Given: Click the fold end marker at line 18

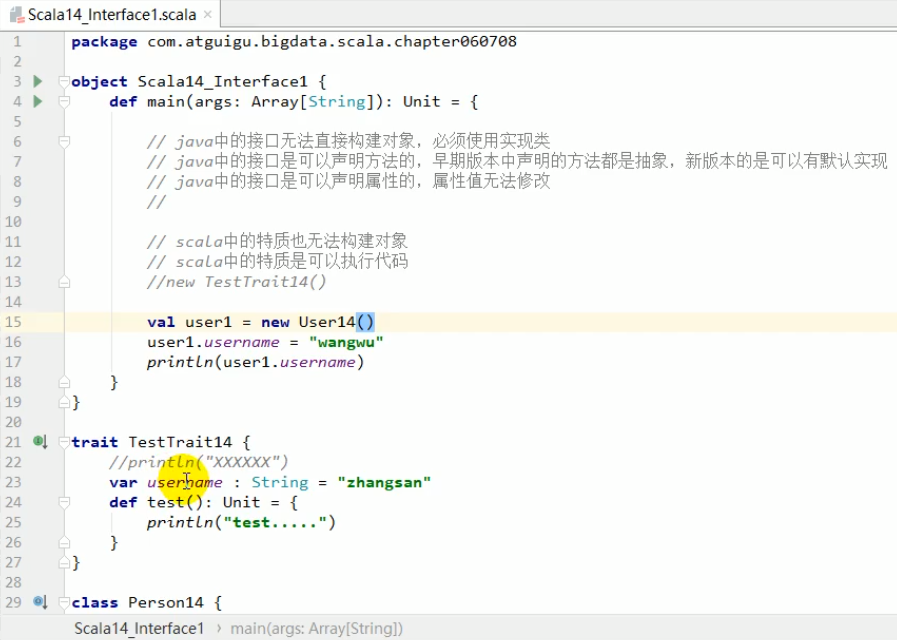Looking at the screenshot, I should (x=64, y=382).
